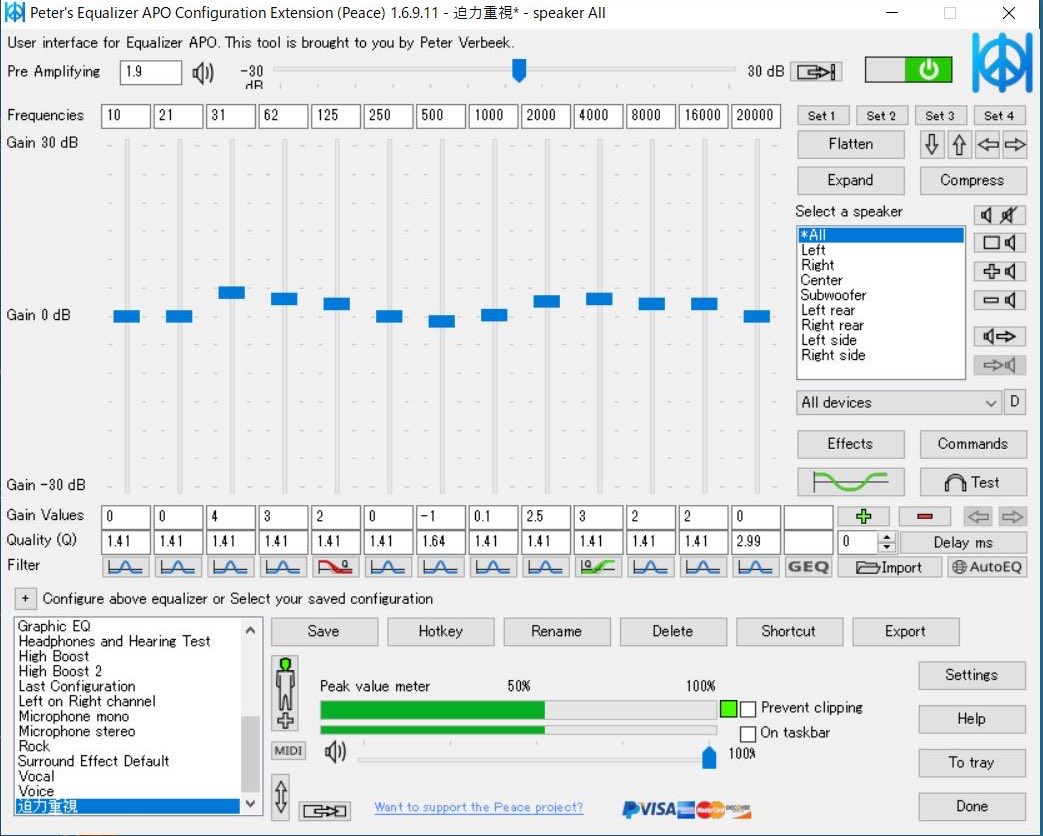Viewport: 1043px width, 836px height.
Task: Click the configuration list scrollbar down arrow
Action: click(x=250, y=803)
